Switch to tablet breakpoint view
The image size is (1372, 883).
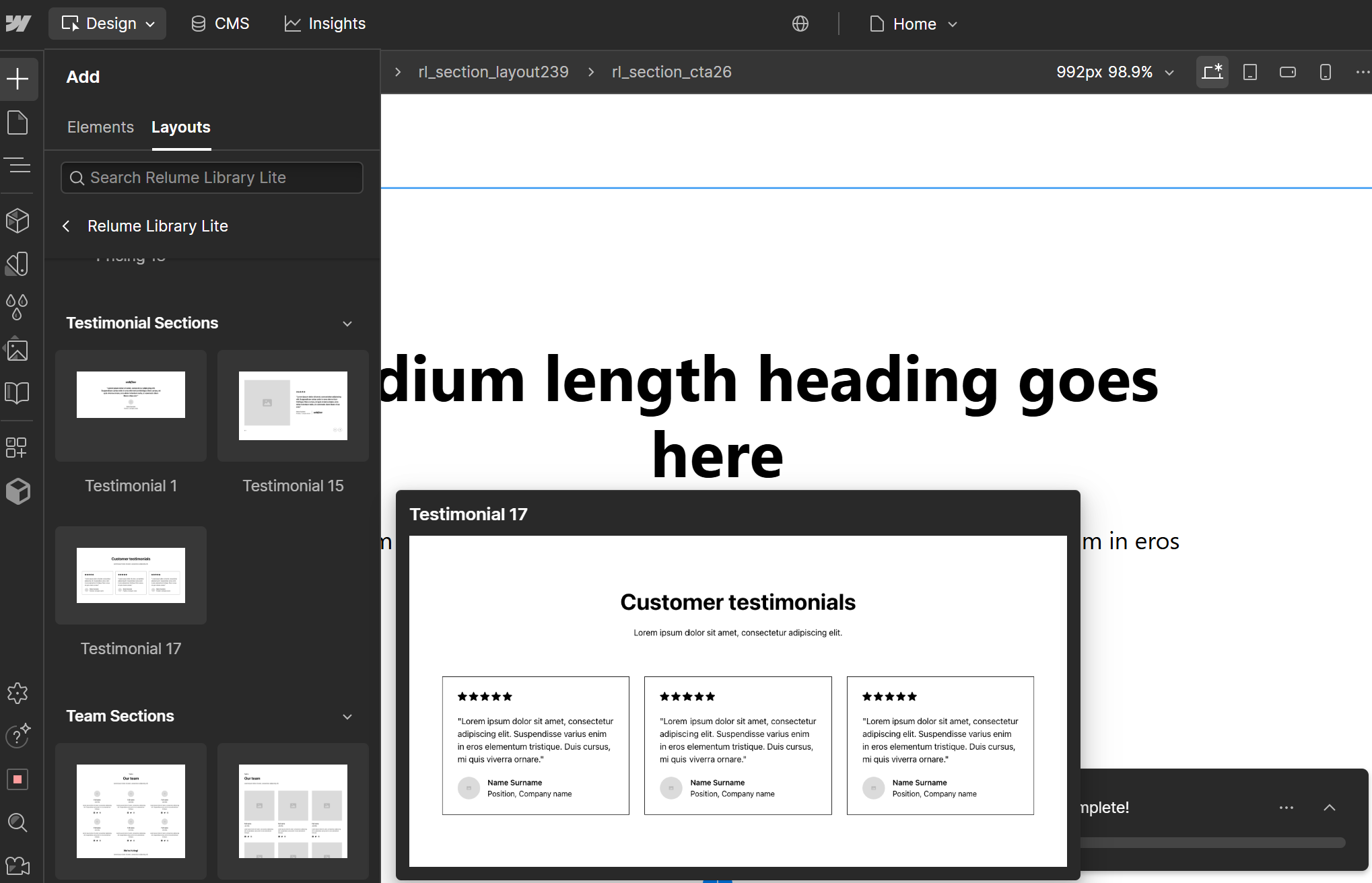(1249, 72)
